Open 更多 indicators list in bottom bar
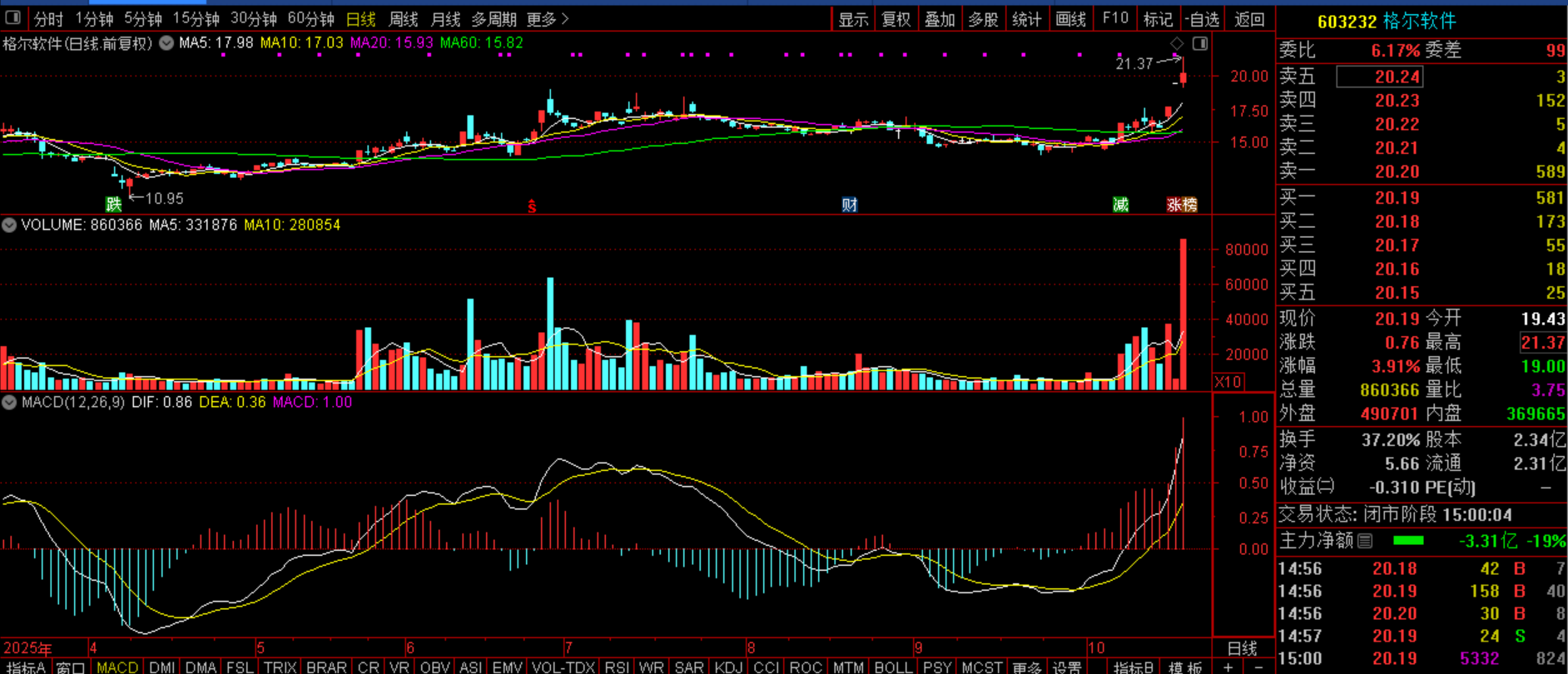The height and width of the screenshot is (674, 1568). pyautogui.click(x=1027, y=667)
